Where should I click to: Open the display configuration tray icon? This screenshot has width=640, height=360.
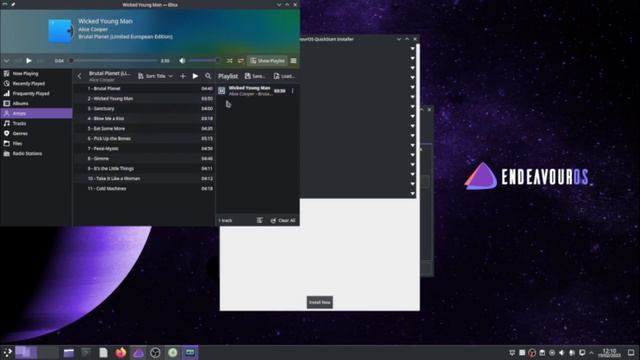point(582,353)
